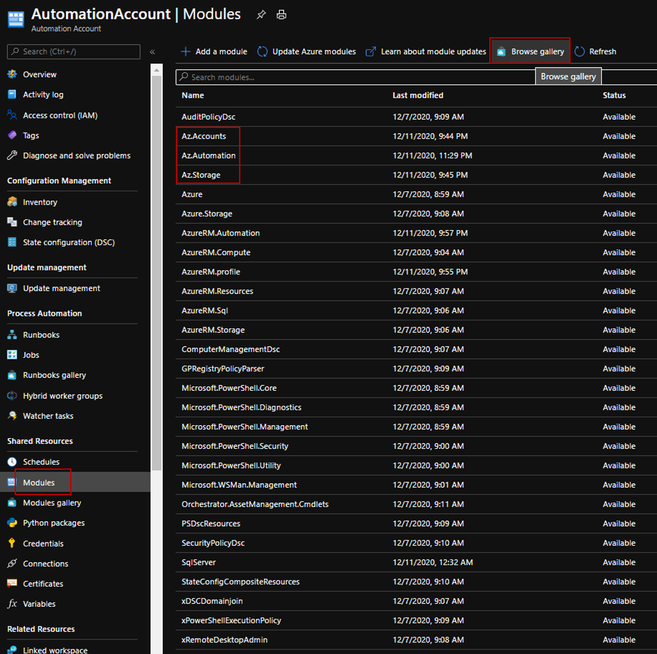Open Overview menu item text
The height and width of the screenshot is (654, 657).
pyautogui.click(x=39, y=74)
